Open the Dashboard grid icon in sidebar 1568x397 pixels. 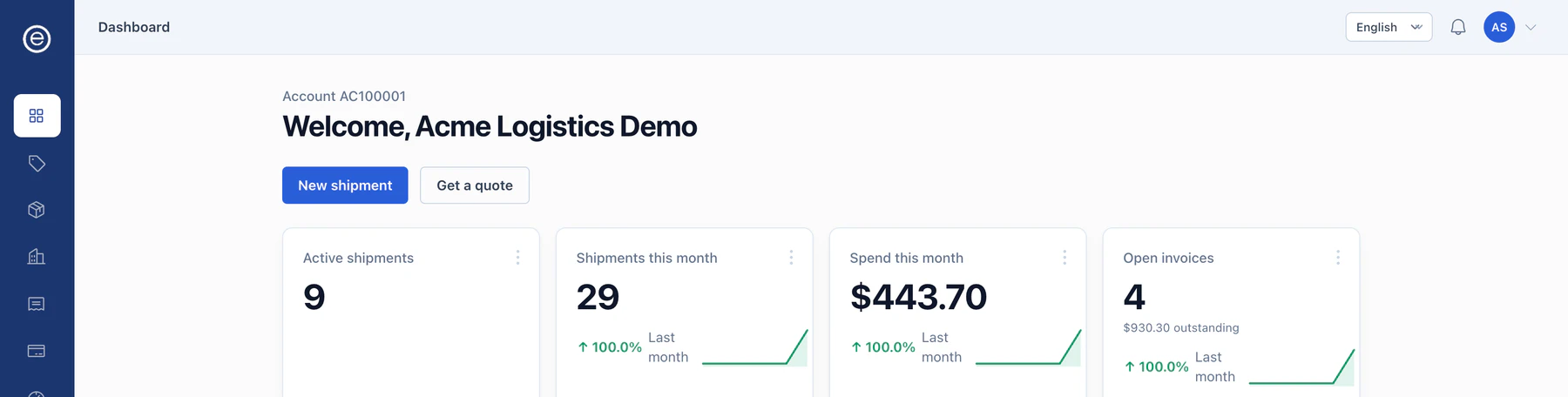tap(37, 116)
